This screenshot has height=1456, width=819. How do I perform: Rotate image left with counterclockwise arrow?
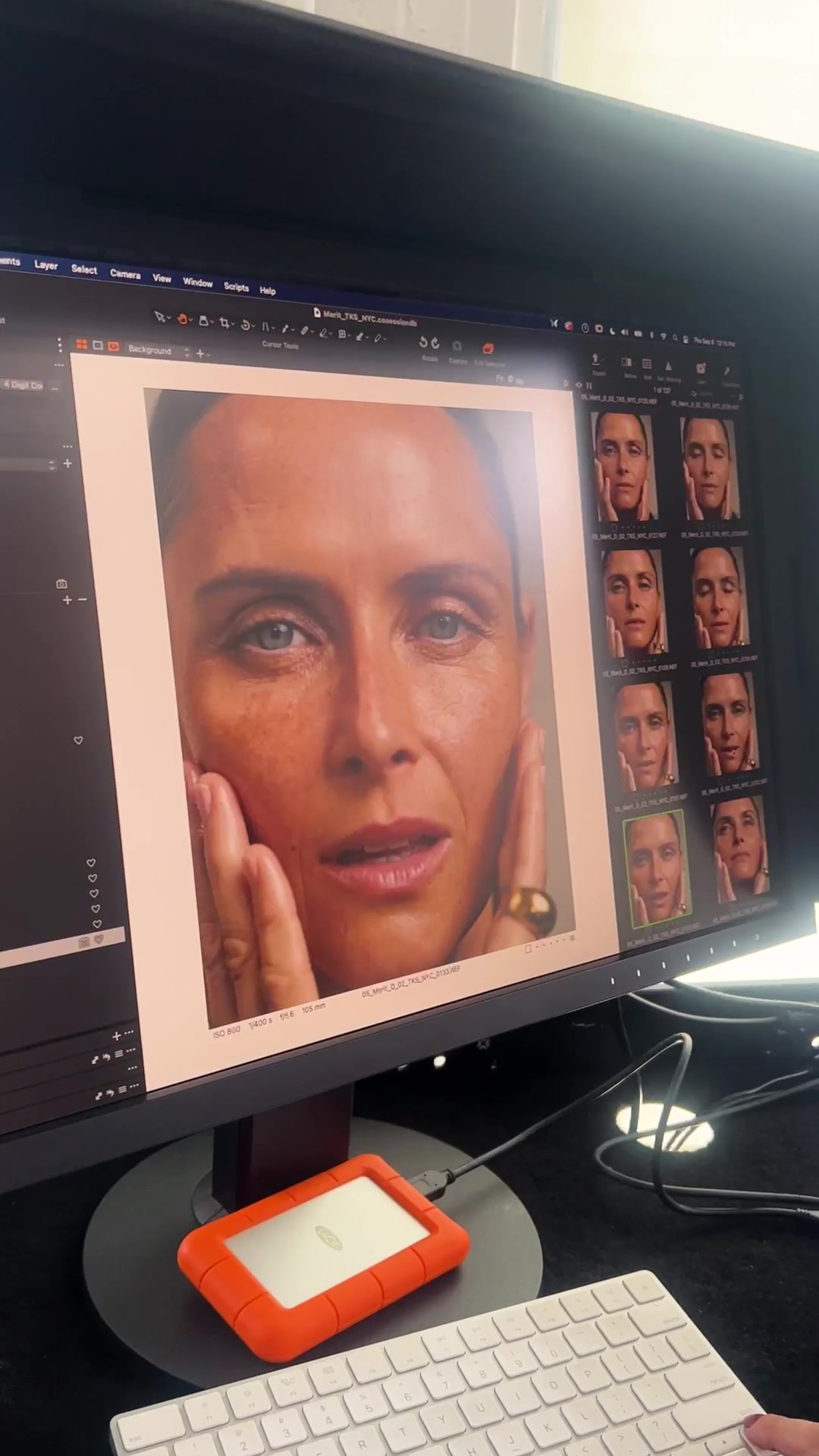[424, 343]
